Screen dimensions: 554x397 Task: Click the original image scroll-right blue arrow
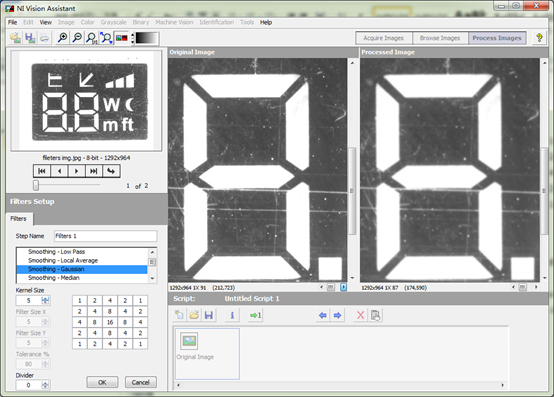pyautogui.click(x=343, y=287)
